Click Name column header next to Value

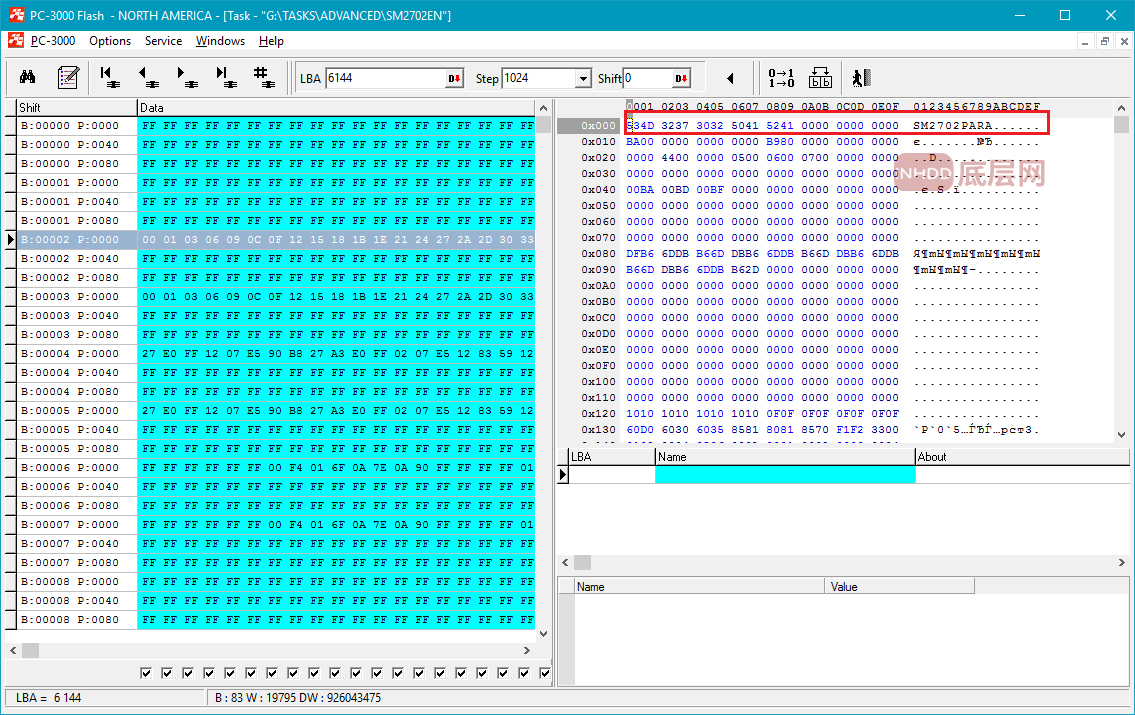pyautogui.click(x=699, y=586)
